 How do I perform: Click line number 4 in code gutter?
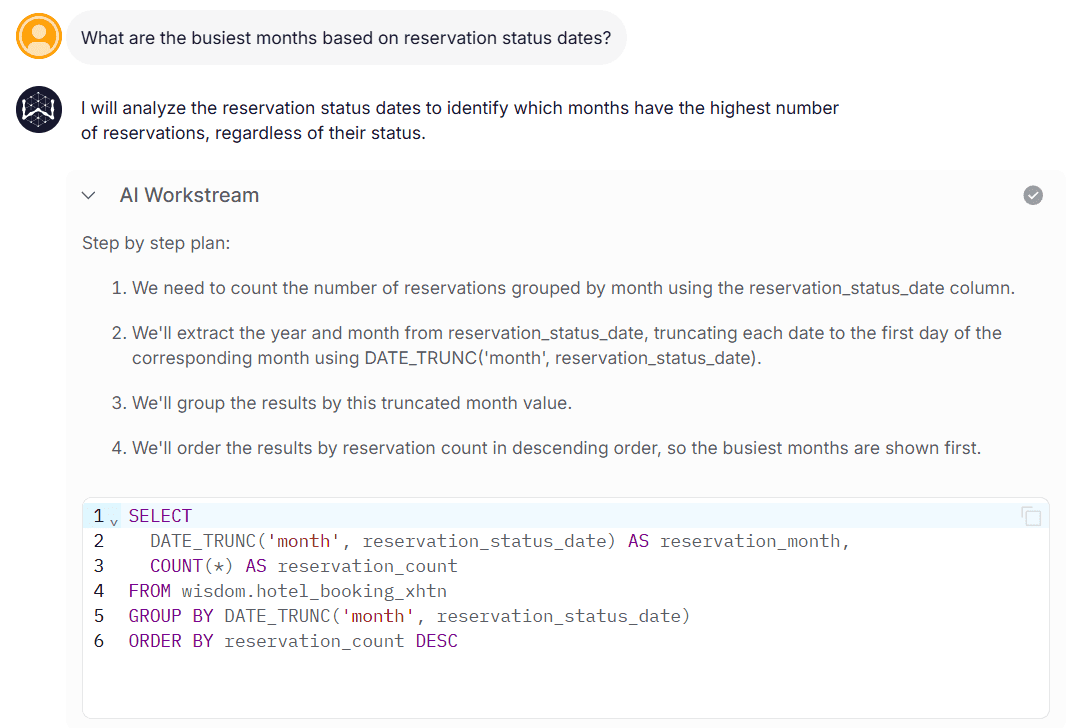pos(99,591)
